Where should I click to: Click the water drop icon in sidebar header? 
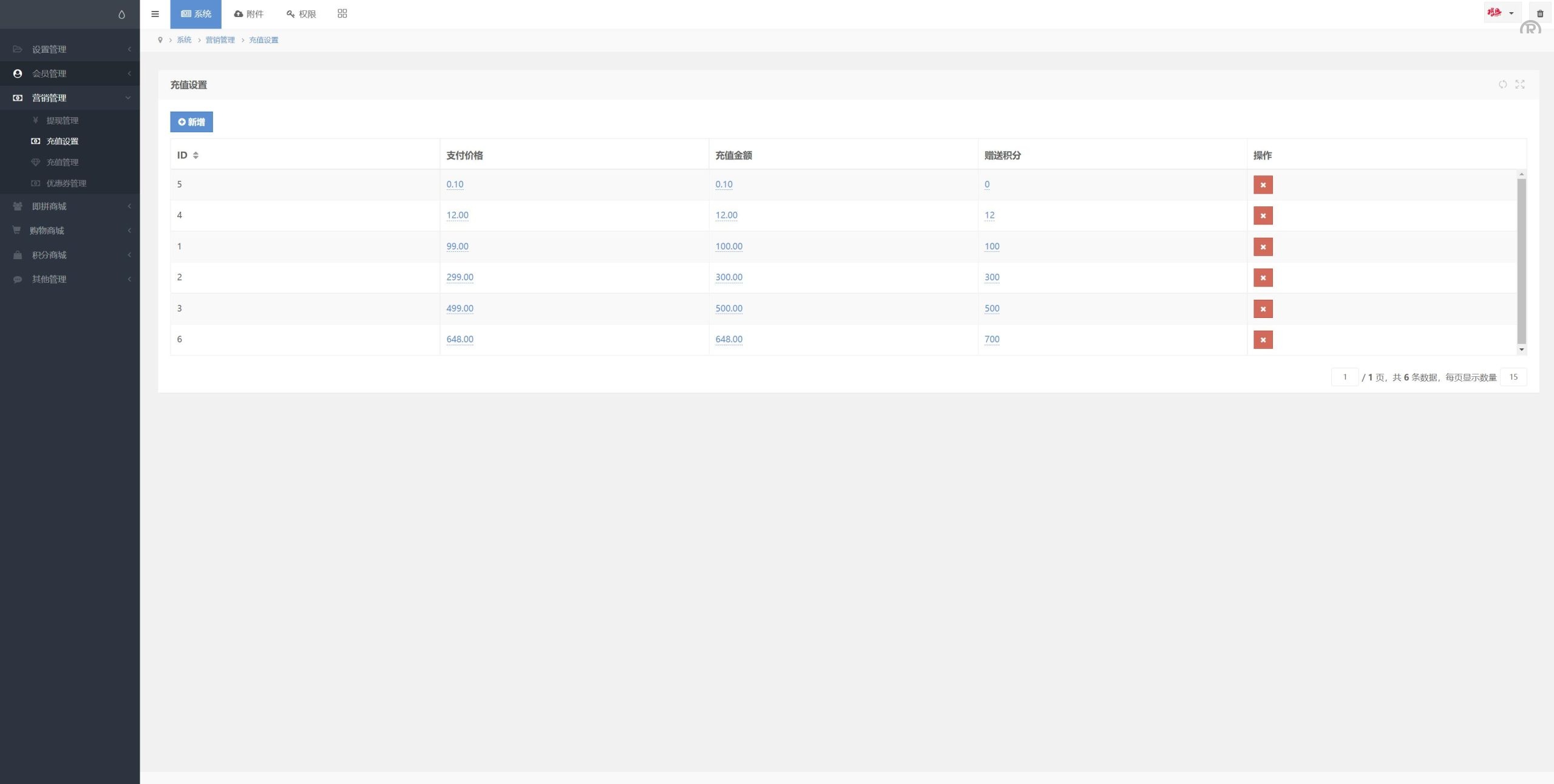[x=121, y=15]
